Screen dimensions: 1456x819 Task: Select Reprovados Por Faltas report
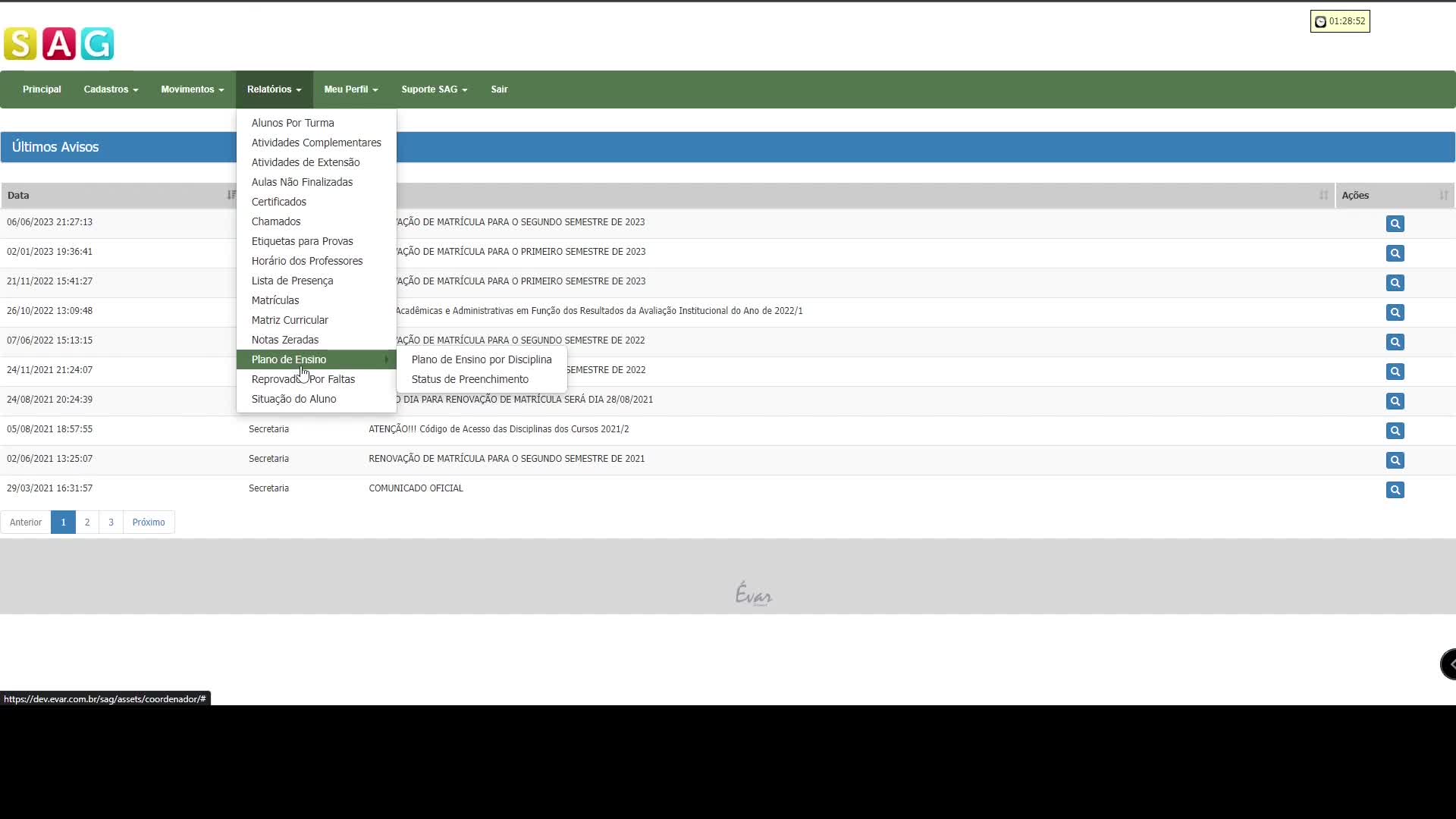tap(316, 379)
